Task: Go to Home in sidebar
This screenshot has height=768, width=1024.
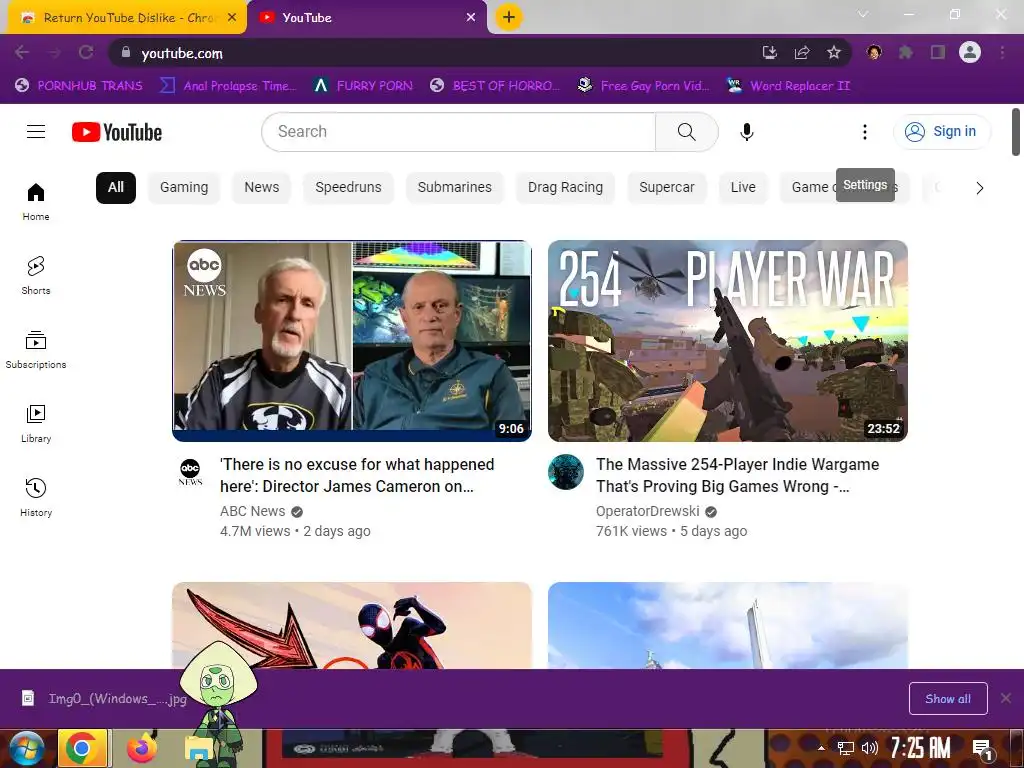Action: [x=36, y=202]
